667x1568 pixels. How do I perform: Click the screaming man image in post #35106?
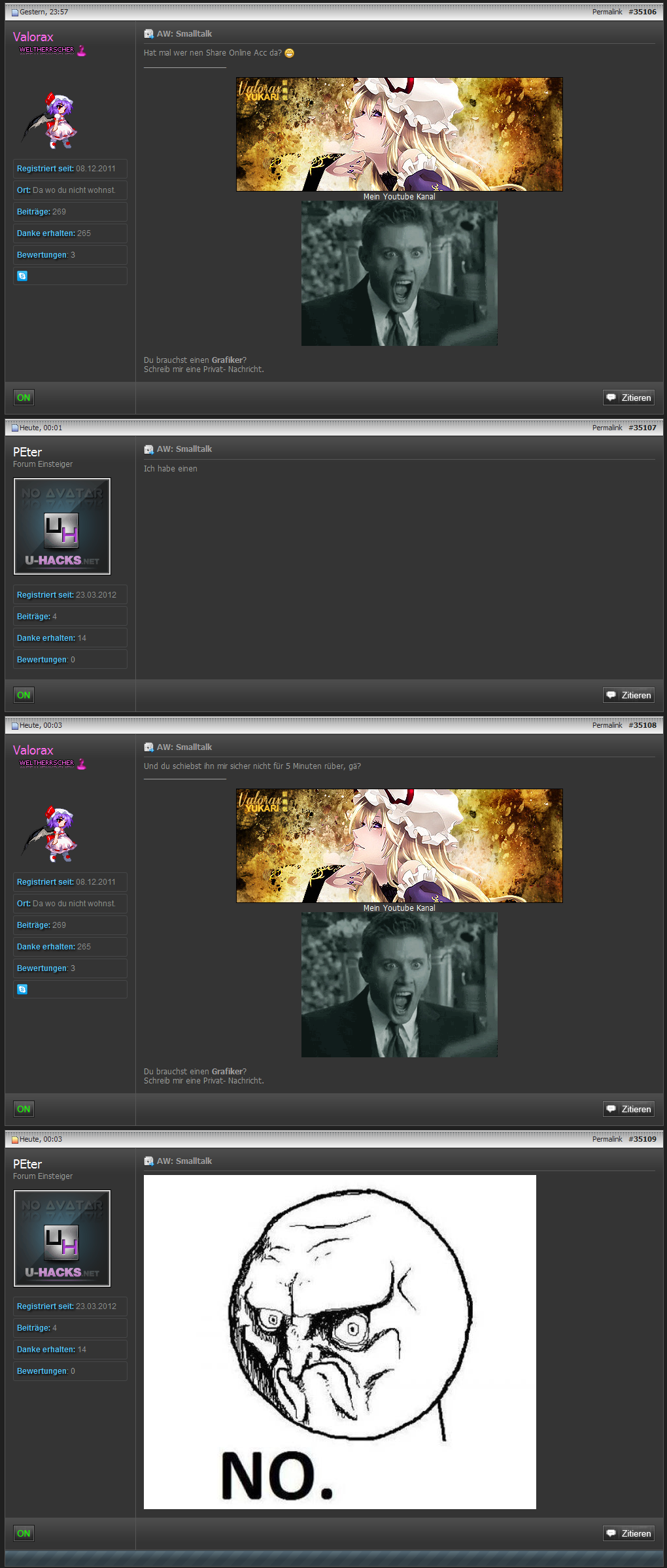click(399, 273)
